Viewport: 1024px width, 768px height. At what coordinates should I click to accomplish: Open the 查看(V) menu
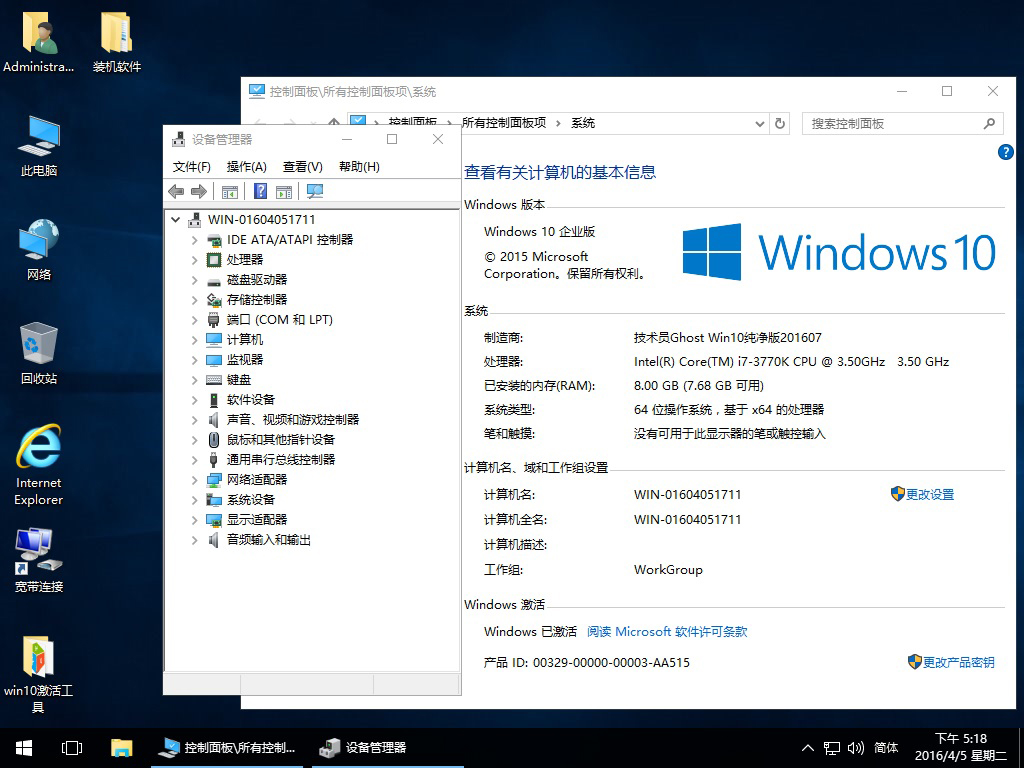pos(302,167)
